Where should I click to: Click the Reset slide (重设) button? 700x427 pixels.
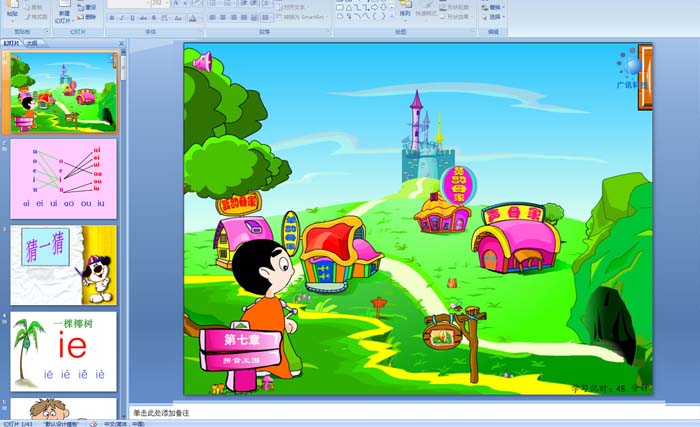tap(87, 7)
